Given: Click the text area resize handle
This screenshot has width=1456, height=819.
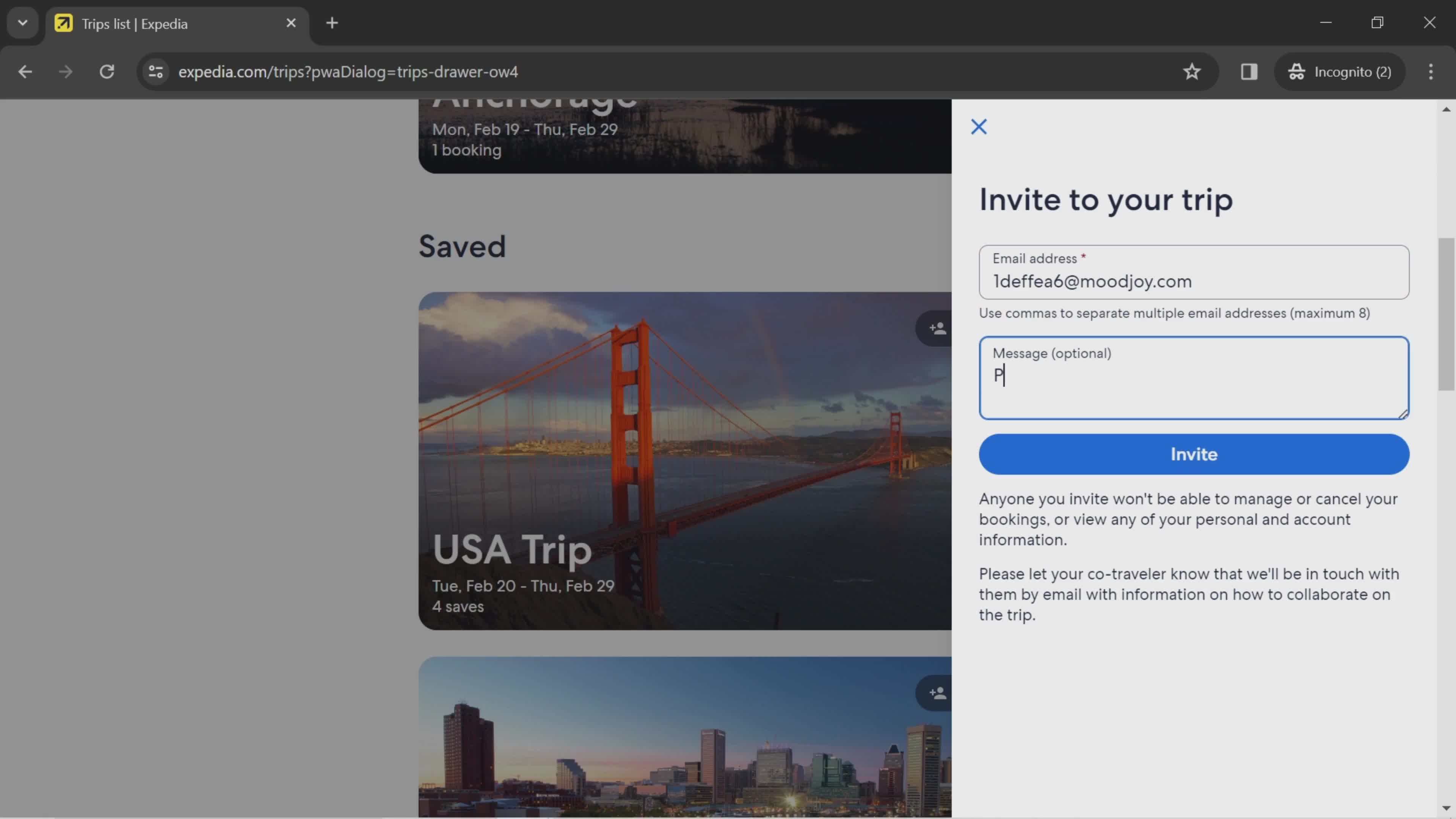Looking at the screenshot, I should tap(1403, 414).
